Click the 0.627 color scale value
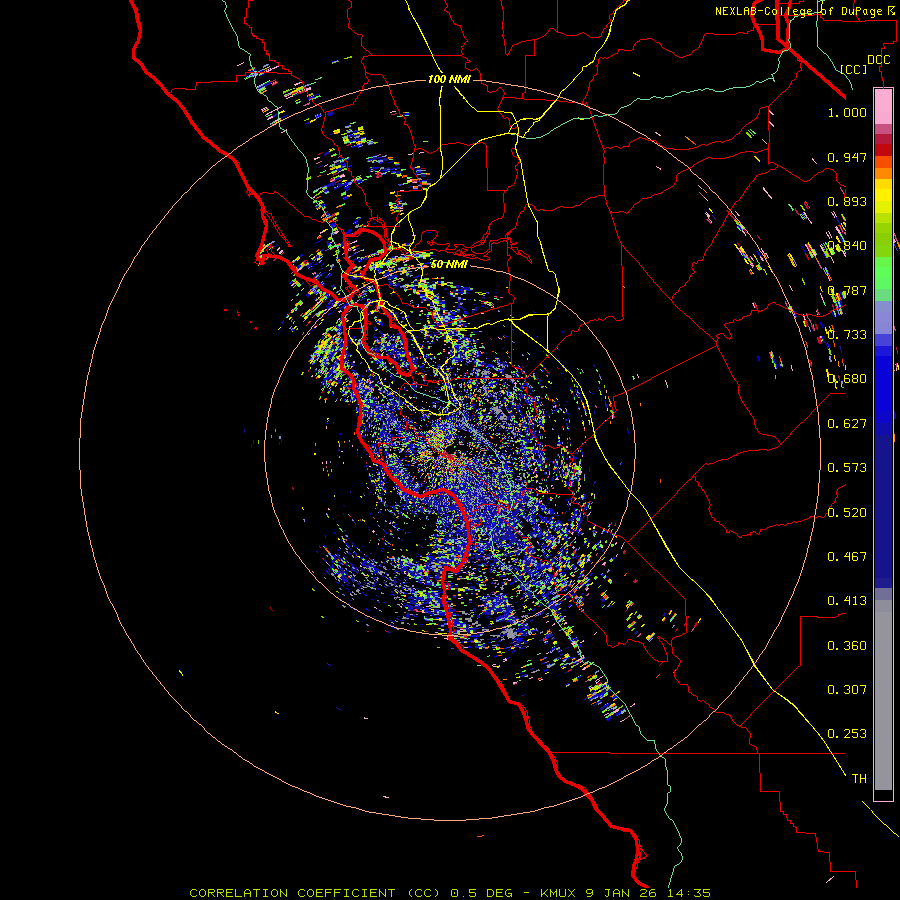This screenshot has width=900, height=900. [x=847, y=424]
